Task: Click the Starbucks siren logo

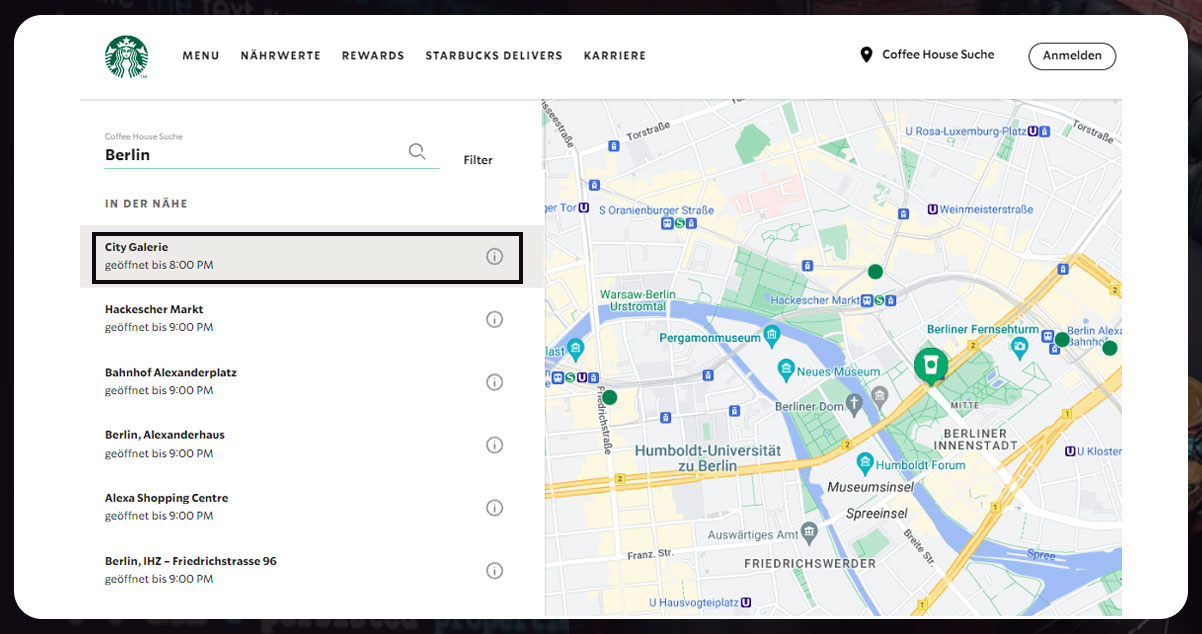Action: [126, 56]
